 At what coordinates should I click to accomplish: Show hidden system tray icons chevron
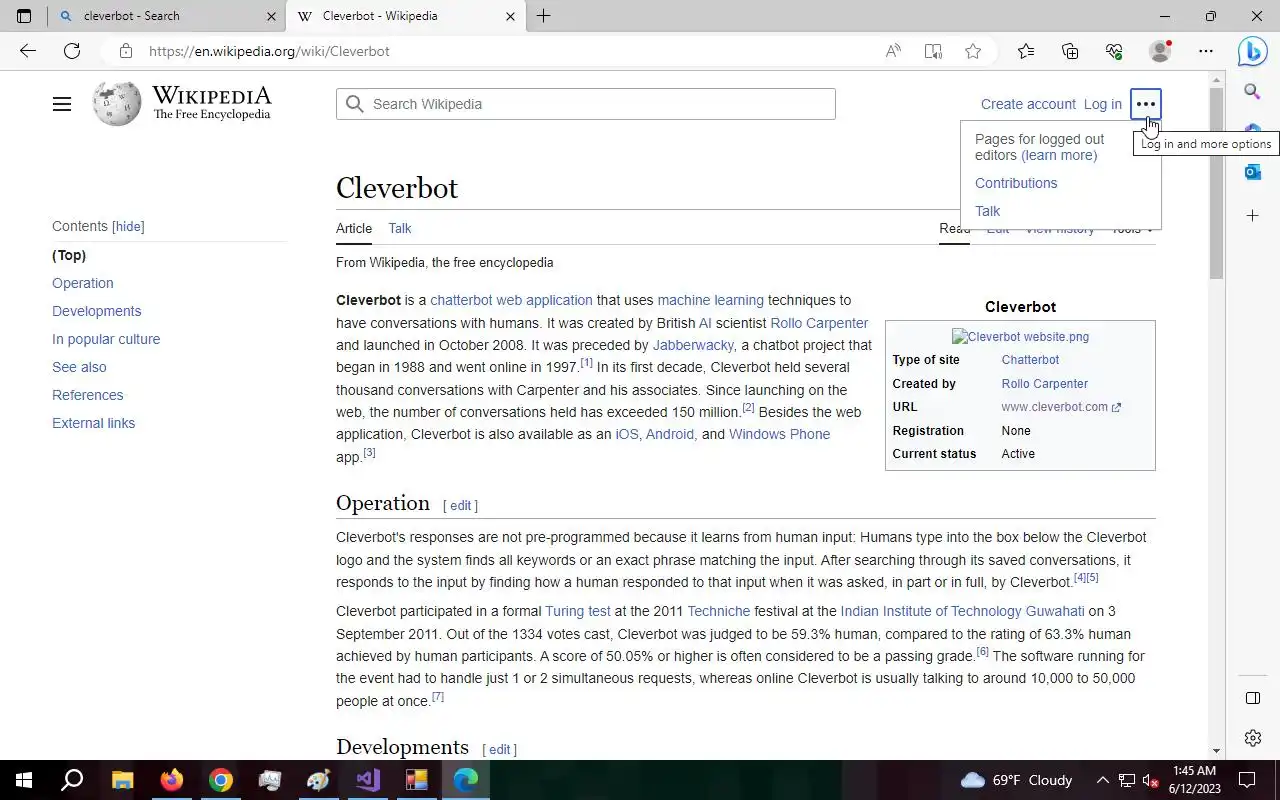point(1102,780)
